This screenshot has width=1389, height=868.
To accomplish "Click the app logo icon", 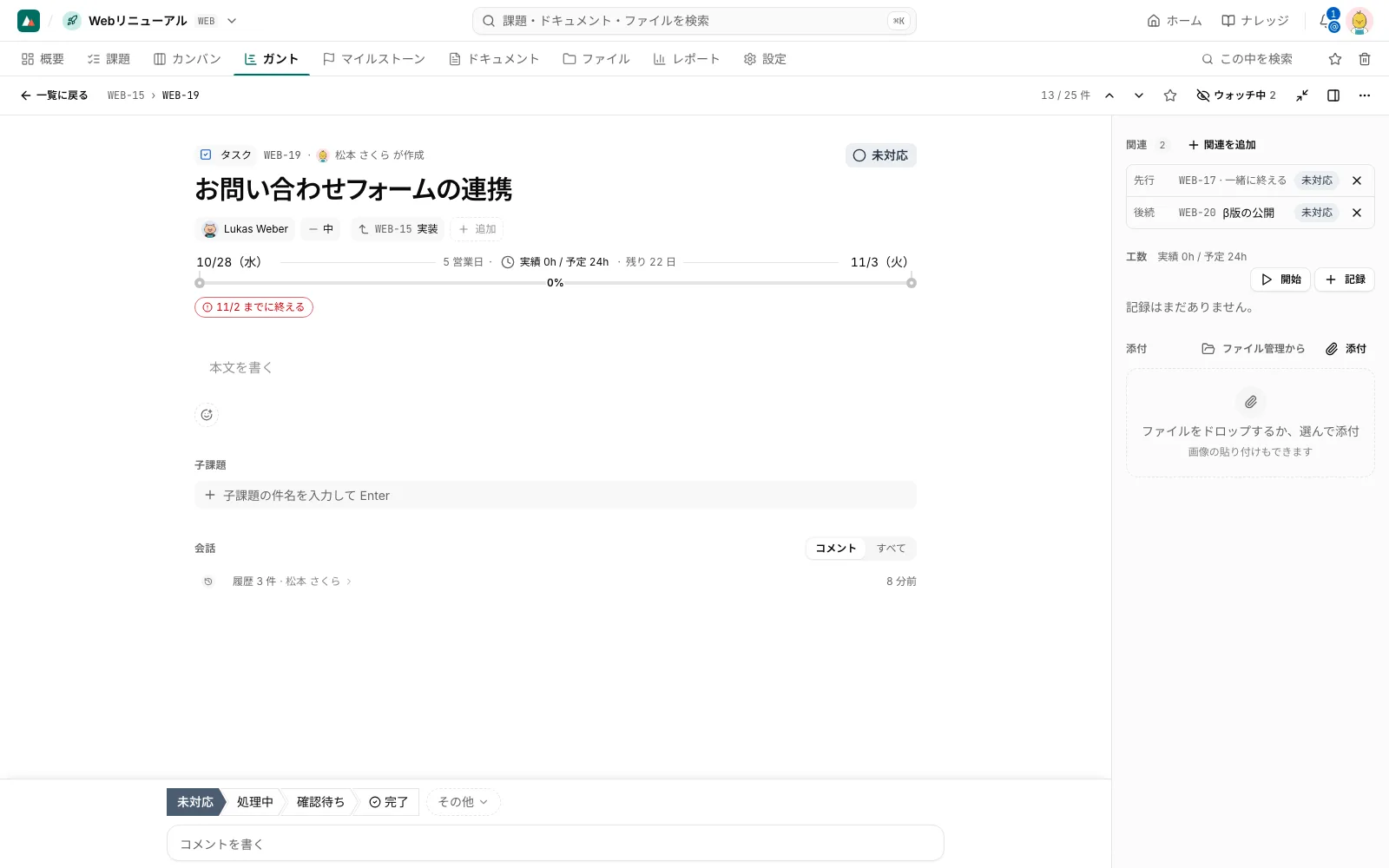I will coord(29,21).
